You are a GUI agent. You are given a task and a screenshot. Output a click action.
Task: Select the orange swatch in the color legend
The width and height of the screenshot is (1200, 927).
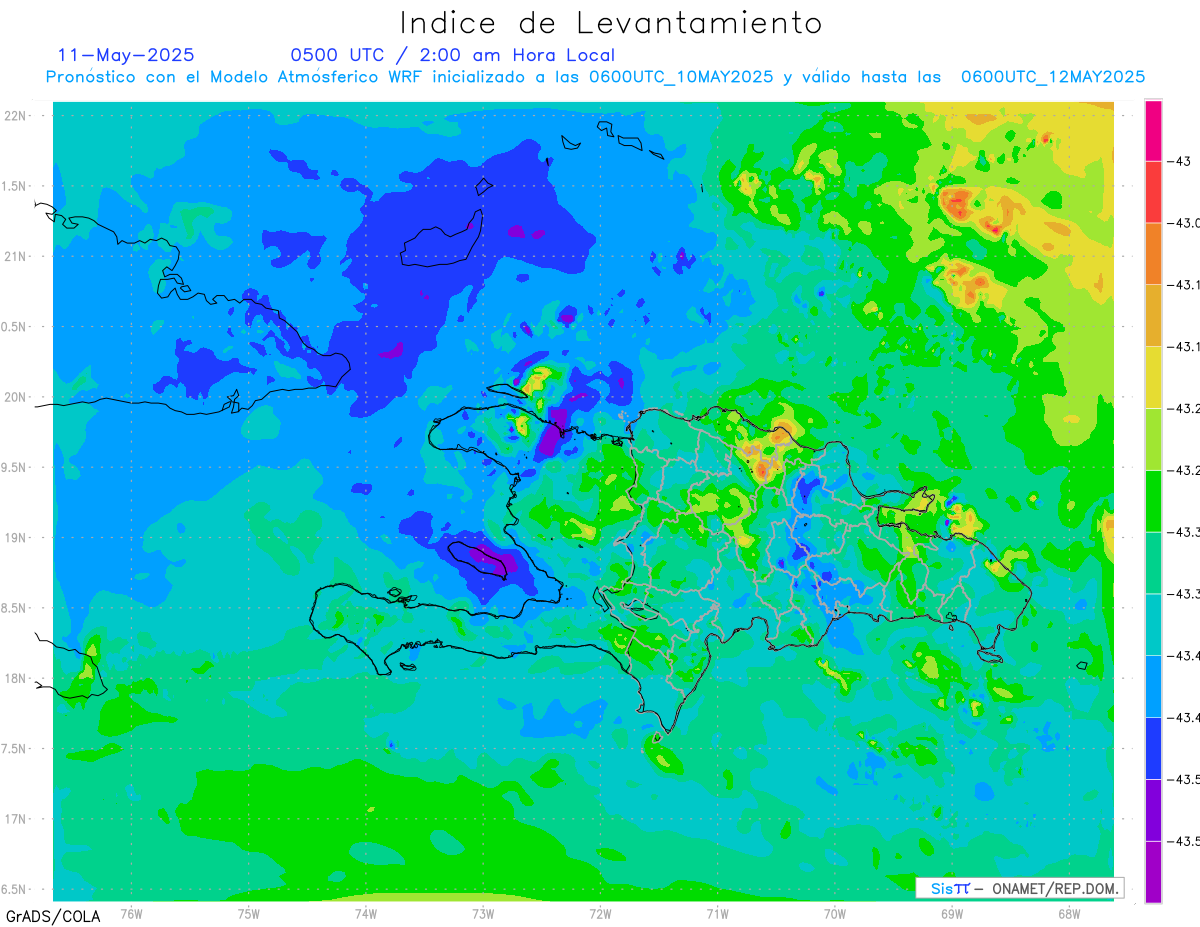[x=1153, y=253]
